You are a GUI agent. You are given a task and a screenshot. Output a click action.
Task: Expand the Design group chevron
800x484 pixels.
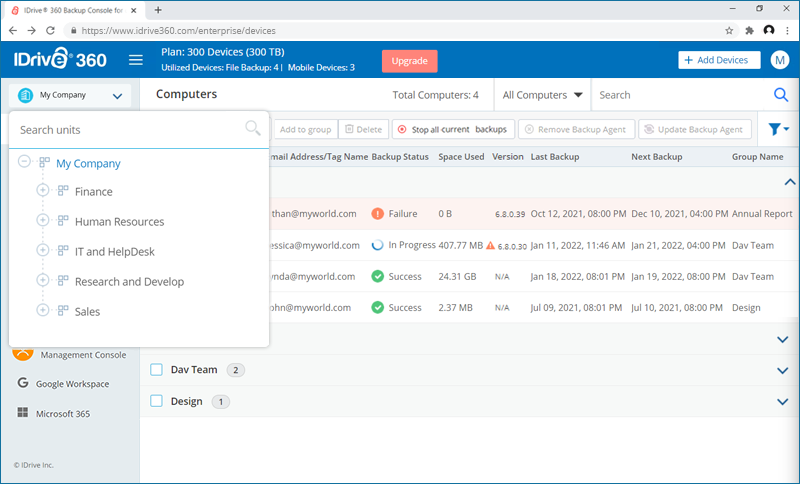click(x=782, y=402)
